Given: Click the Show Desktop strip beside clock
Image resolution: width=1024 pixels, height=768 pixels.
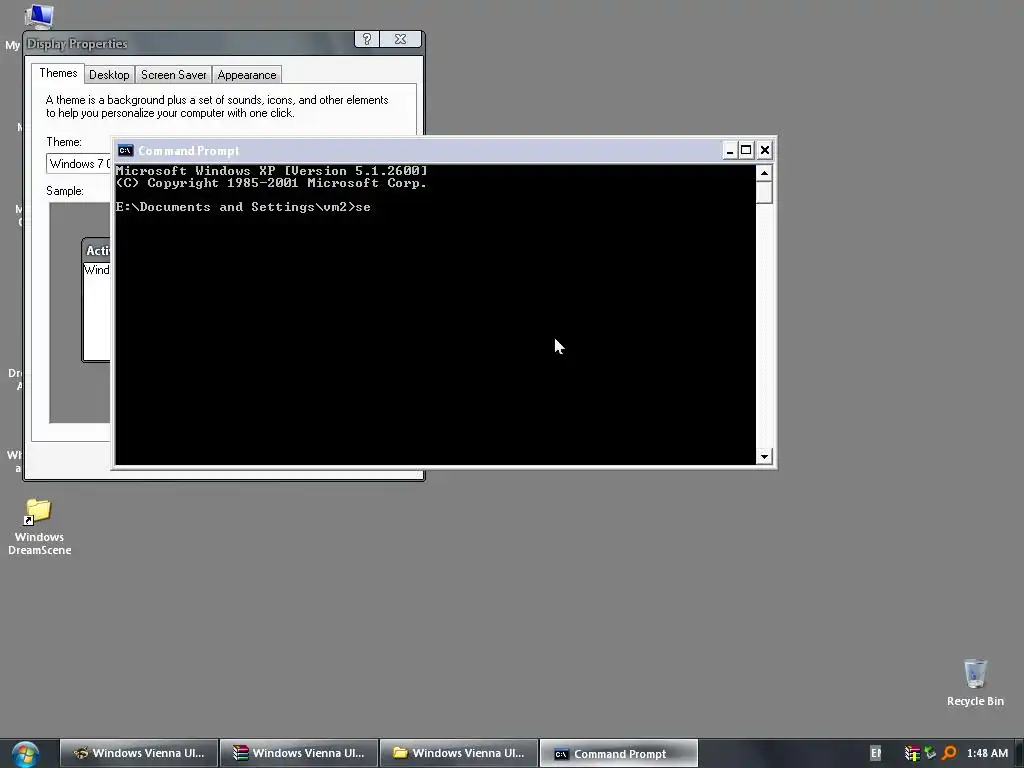Looking at the screenshot, I should (x=1020, y=754).
